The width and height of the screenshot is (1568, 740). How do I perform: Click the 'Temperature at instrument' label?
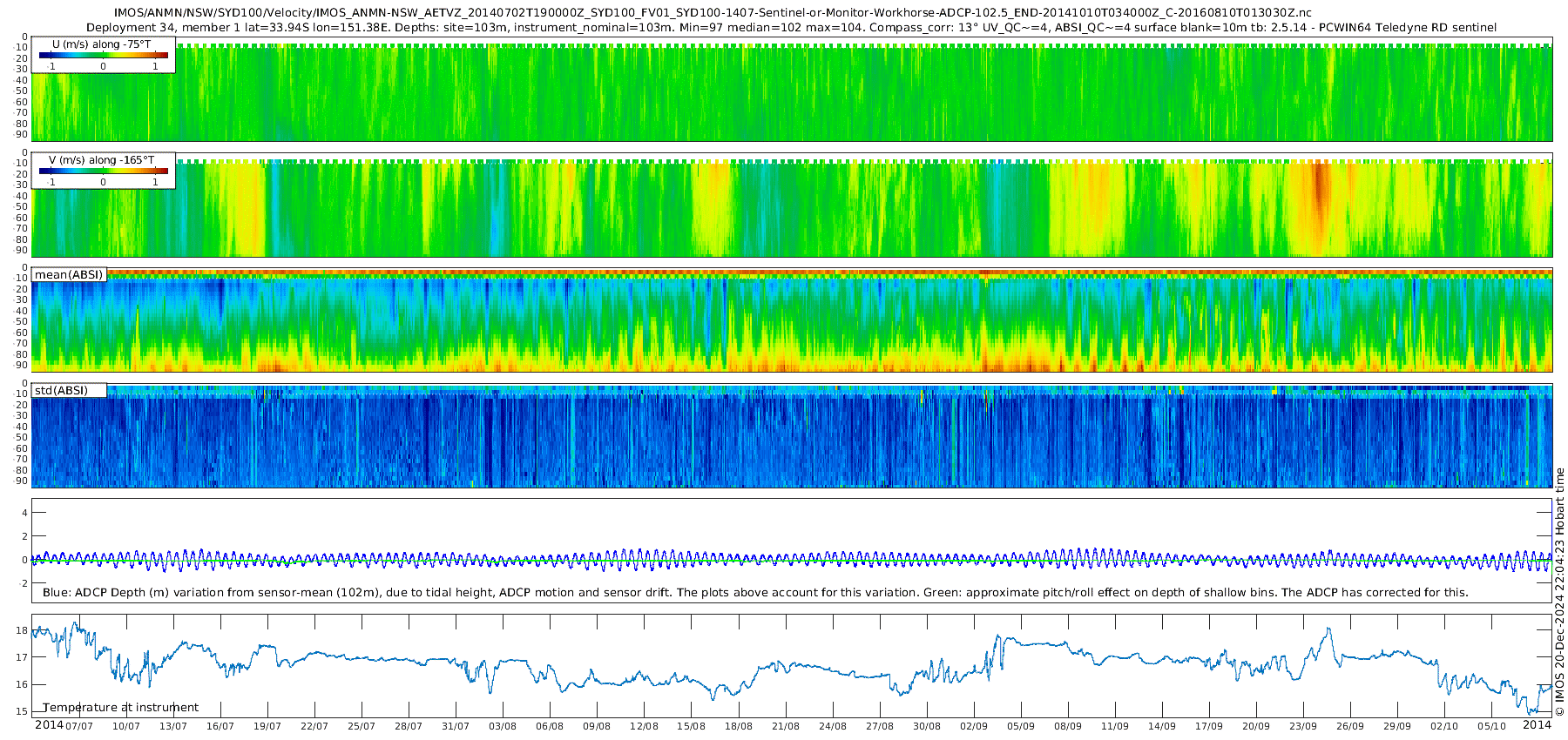point(120,707)
